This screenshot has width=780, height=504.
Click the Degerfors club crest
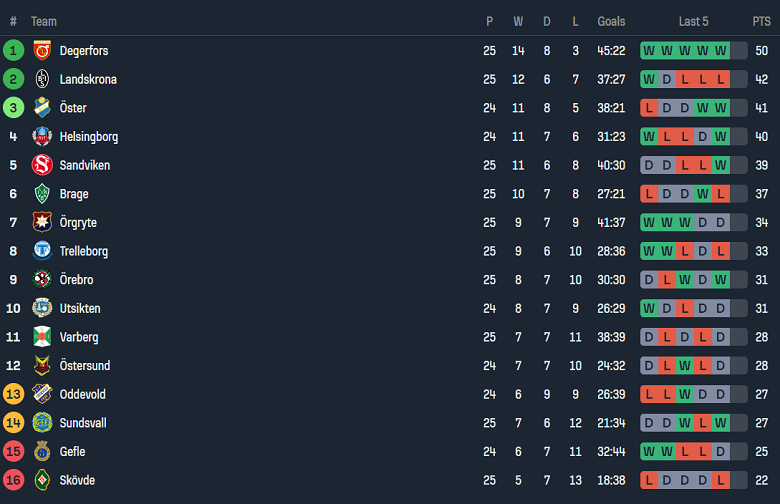tap(42, 51)
